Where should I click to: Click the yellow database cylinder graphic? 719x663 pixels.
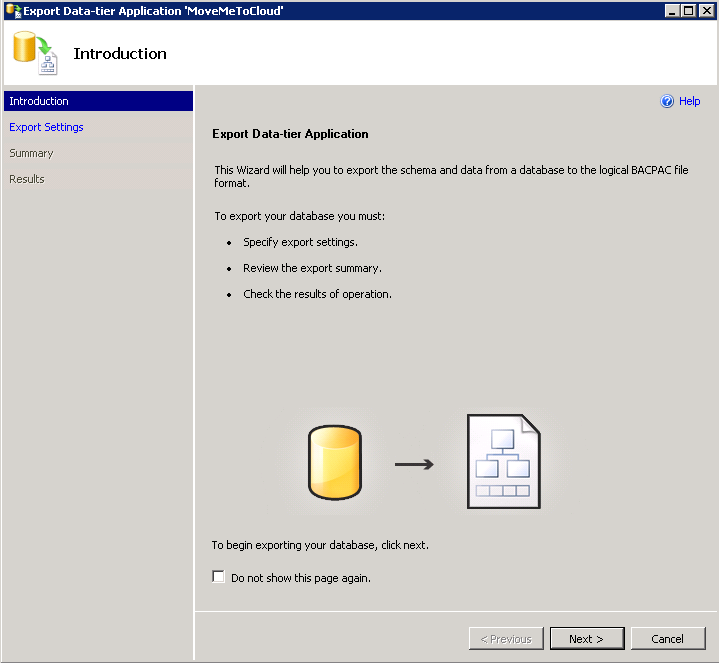pyautogui.click(x=335, y=464)
